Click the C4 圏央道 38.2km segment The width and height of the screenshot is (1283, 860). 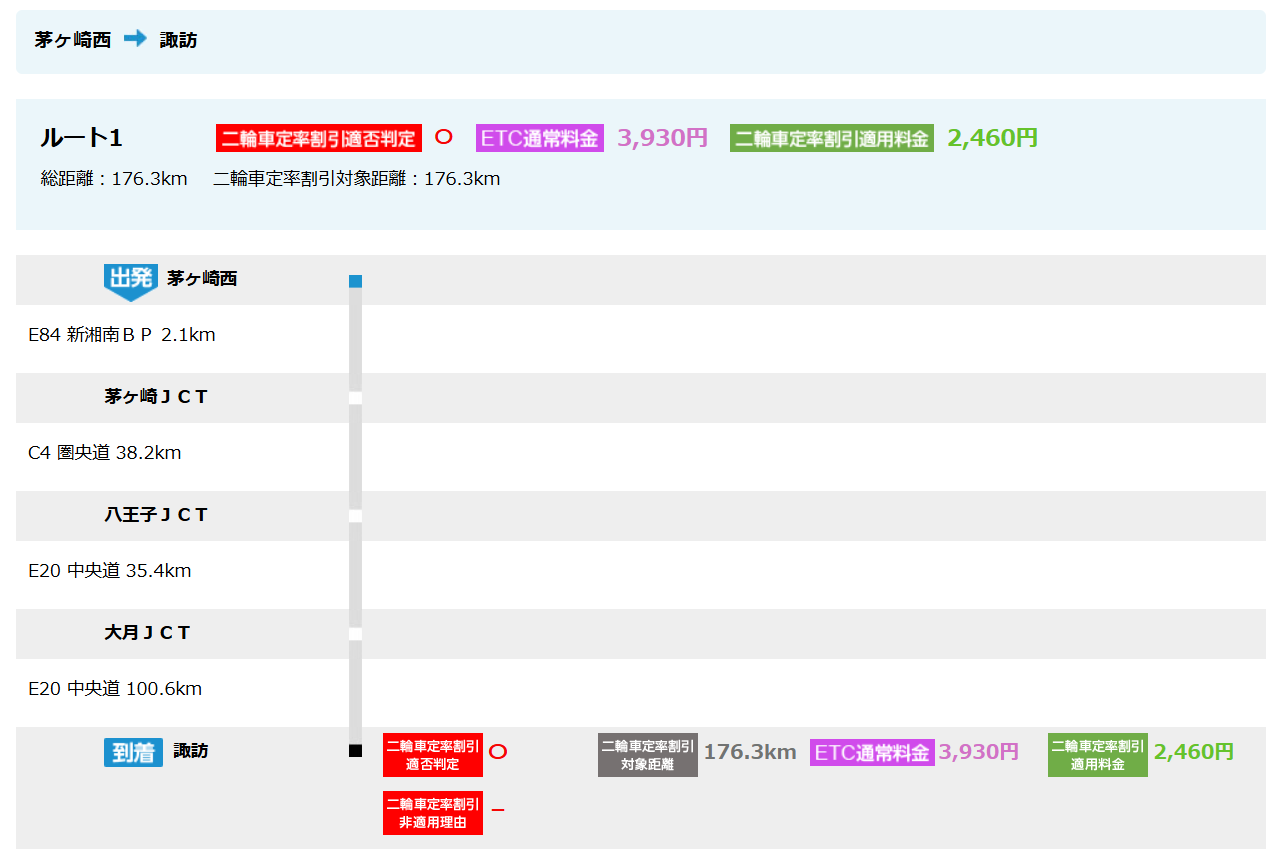(104, 453)
